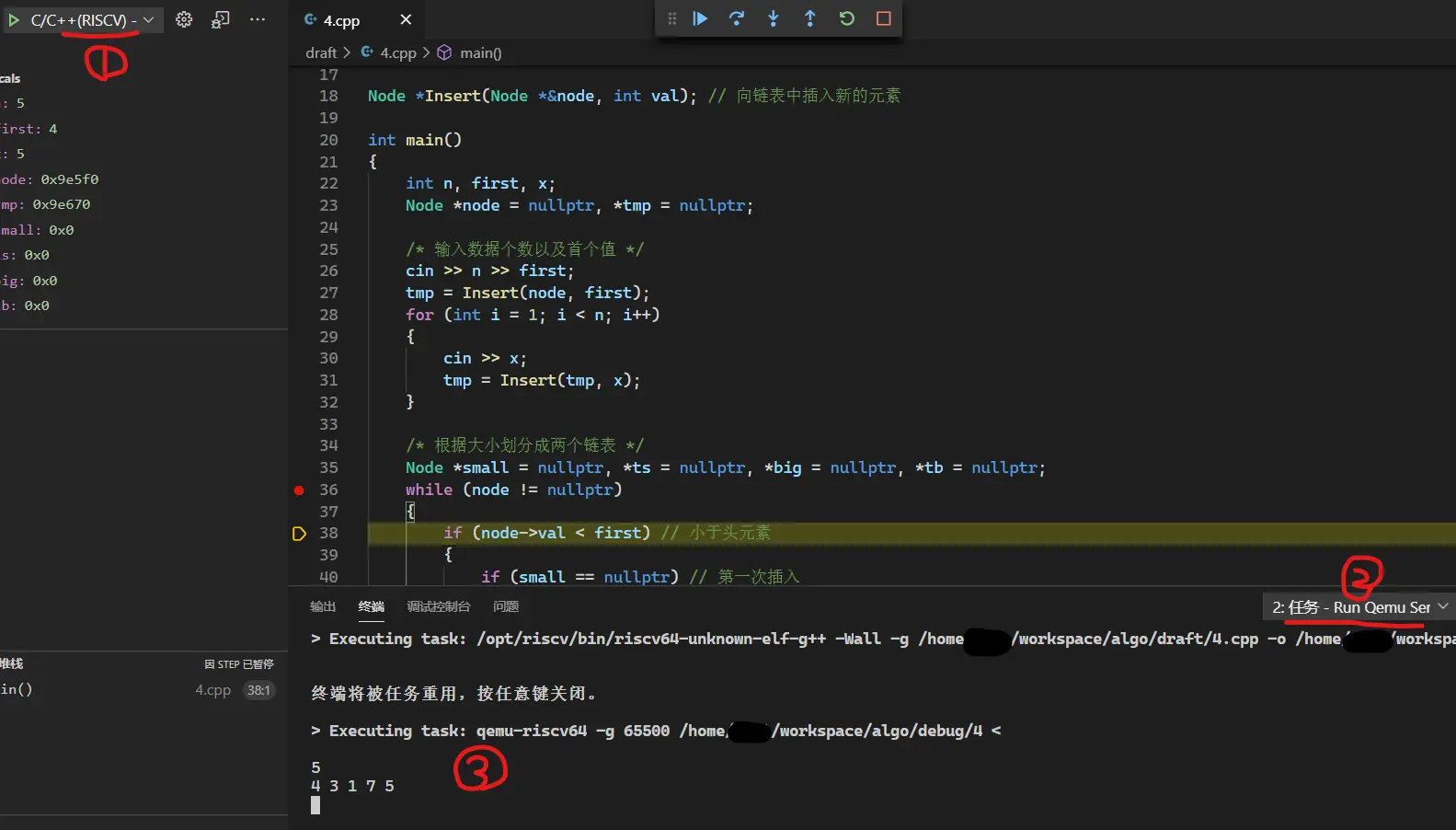This screenshot has height=830, width=1456.
Task: Click the STEP 已暂停 status in call stack
Action: 239,664
